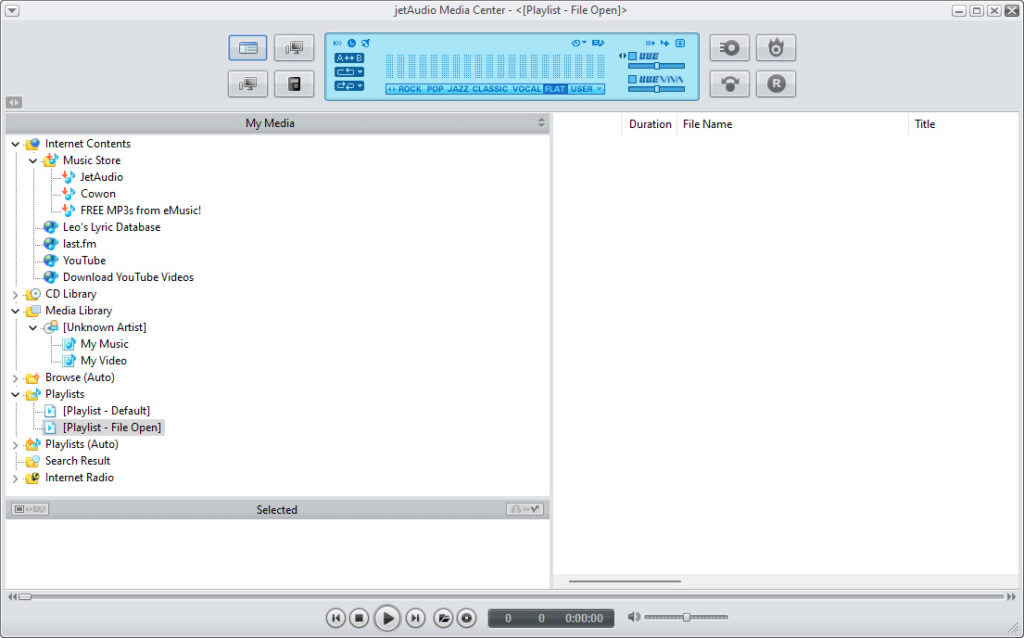Select the VOCAL equalizer preset
The width and height of the screenshot is (1024, 638).
(527, 89)
